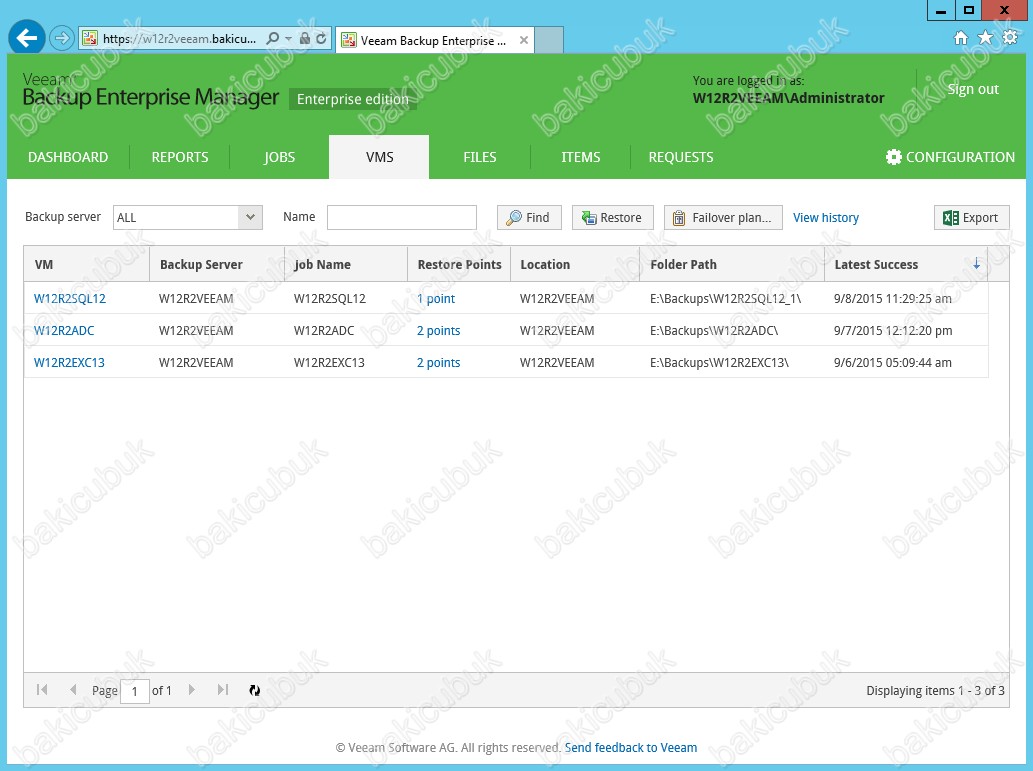Click Sign out
Viewport: 1033px width, 771px height.
pos(973,89)
